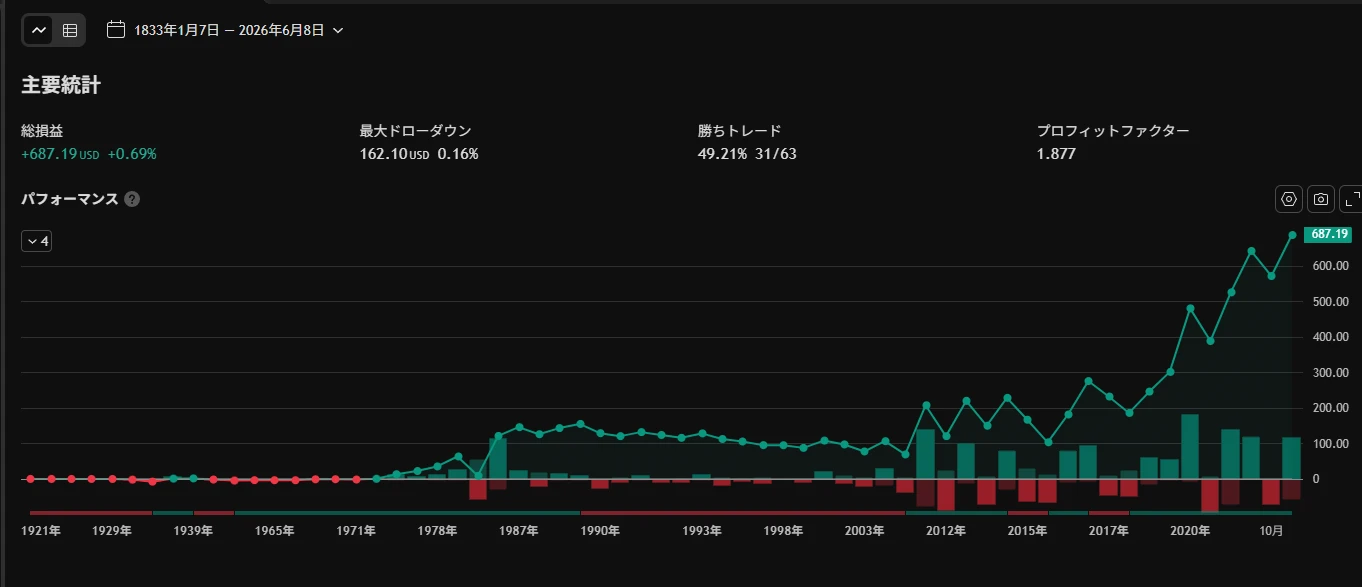Open chart settings via the hexagon icon
The height and width of the screenshot is (587, 1362).
1289,199
